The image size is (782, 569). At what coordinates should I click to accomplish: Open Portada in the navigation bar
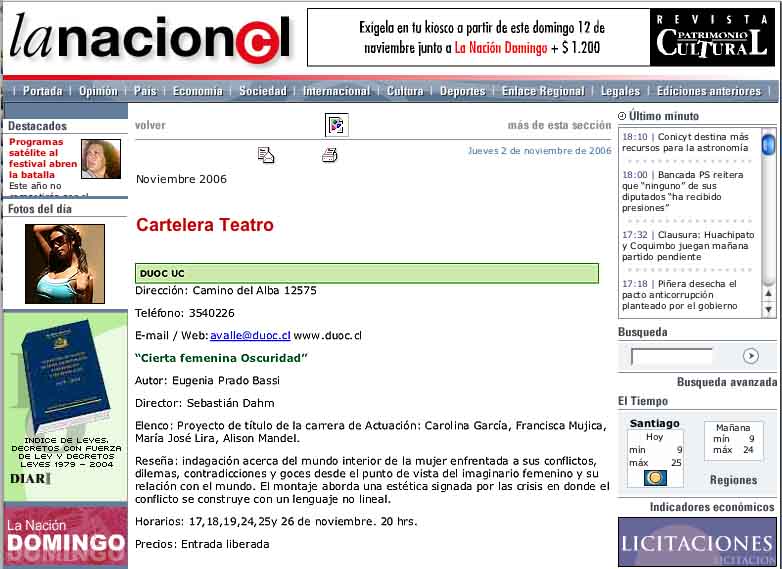click(x=42, y=91)
